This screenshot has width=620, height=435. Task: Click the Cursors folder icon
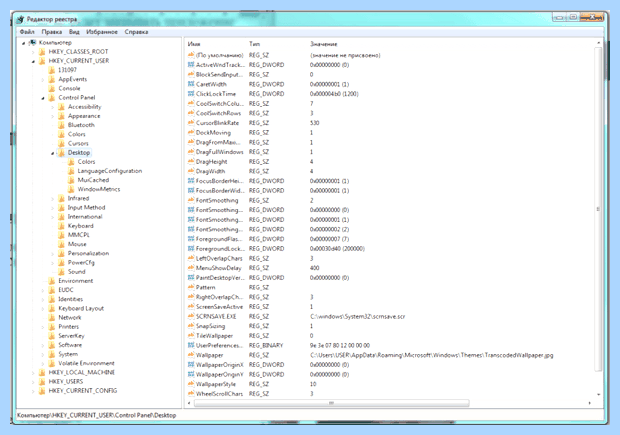click(61, 143)
